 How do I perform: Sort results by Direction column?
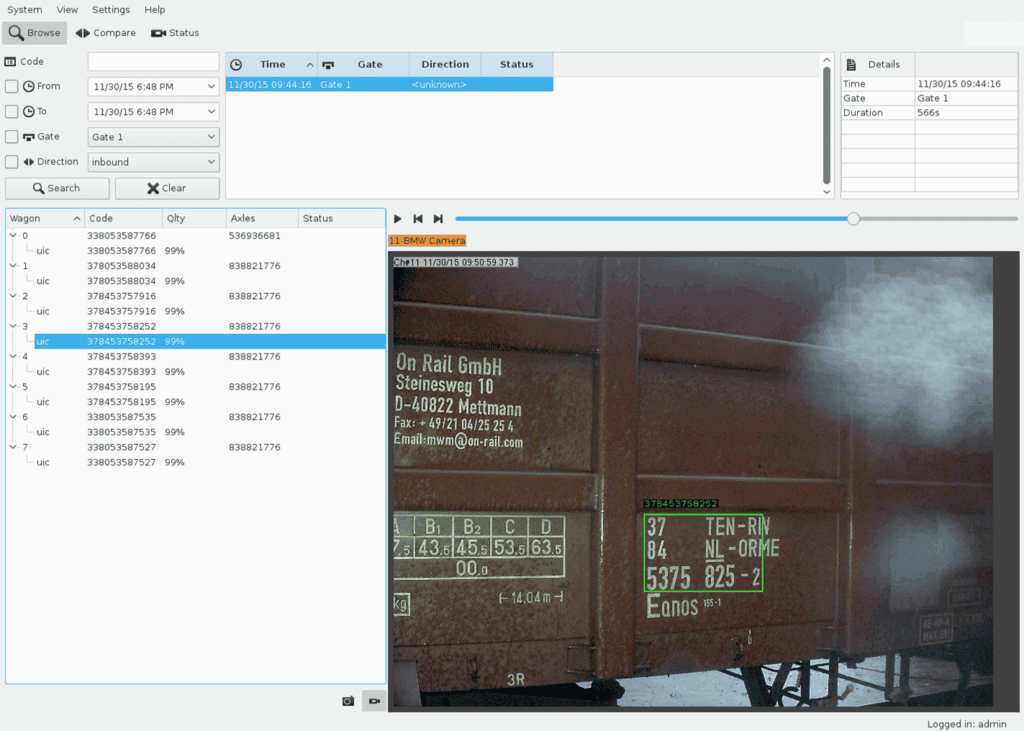[x=445, y=65]
